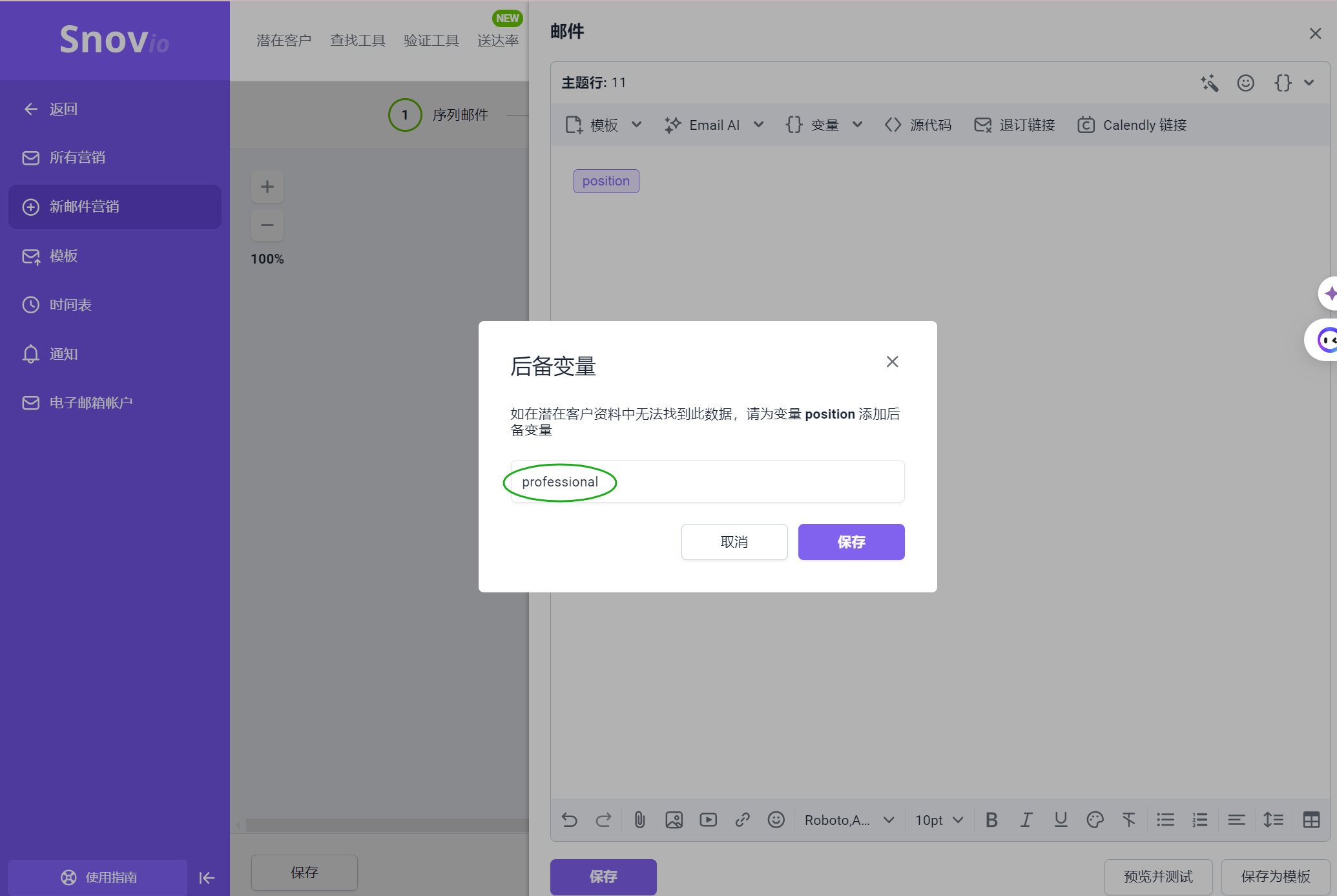The width and height of the screenshot is (1337, 896).
Task: Insert a 退订链接 unsubscribe link
Action: coord(1015,125)
